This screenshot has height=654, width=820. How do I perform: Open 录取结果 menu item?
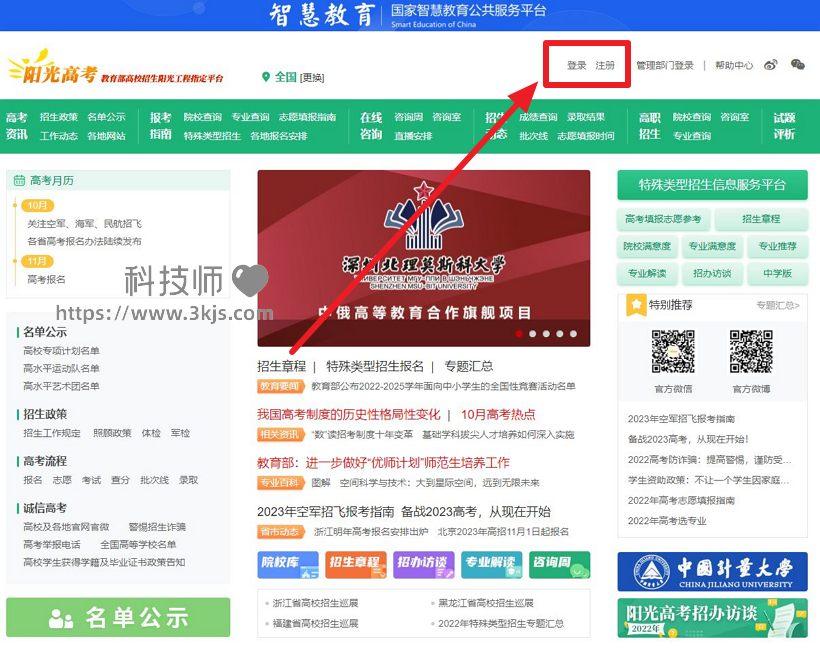coord(586,117)
